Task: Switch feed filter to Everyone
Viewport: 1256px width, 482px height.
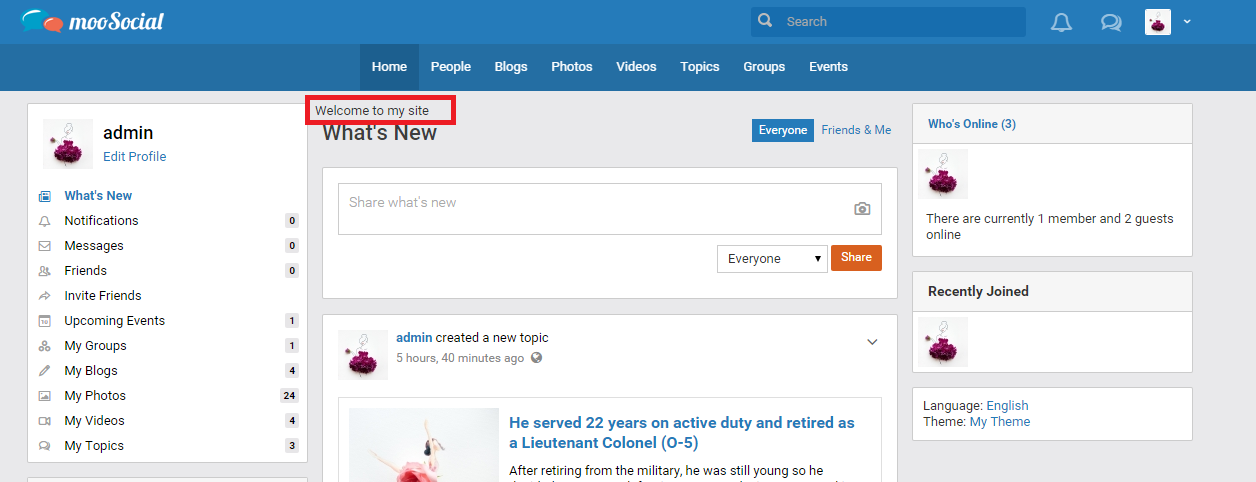Action: pyautogui.click(x=782, y=130)
